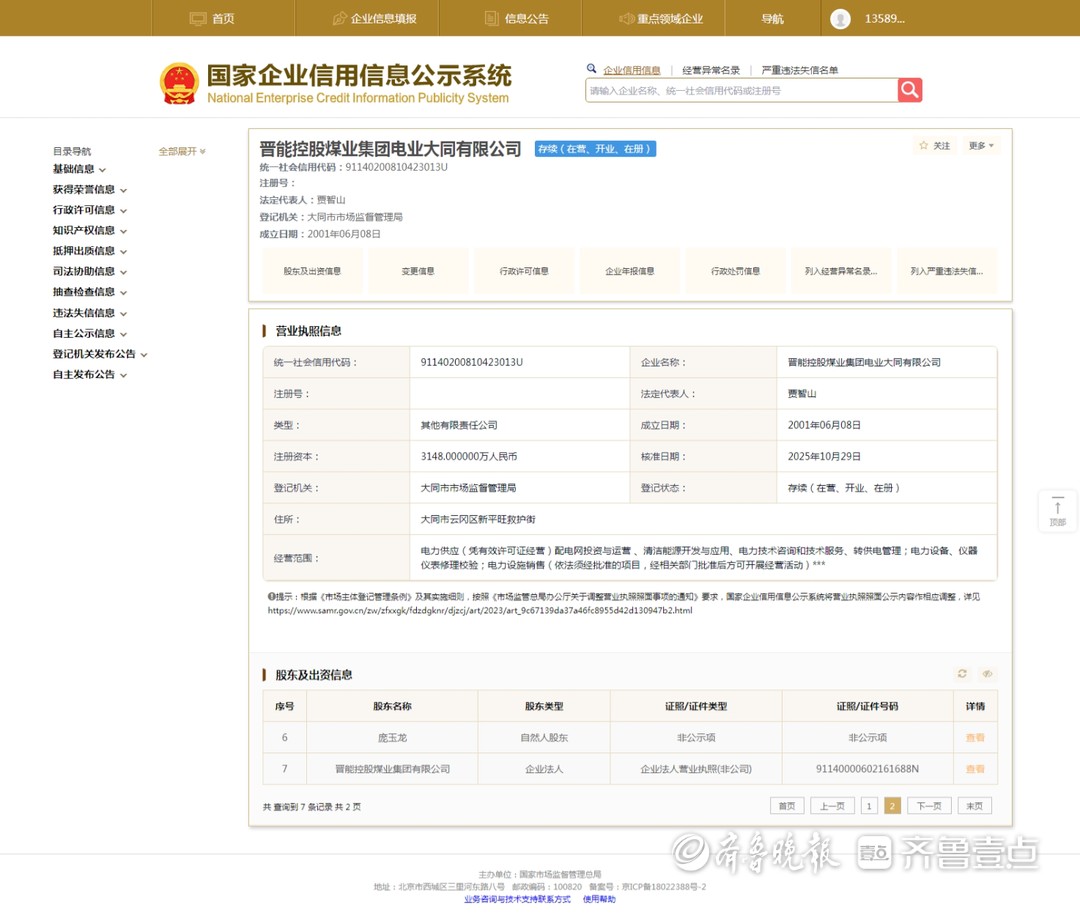Click the 行政处罚信息 shortcut button
The width and height of the screenshot is (1080, 918).
click(736, 271)
